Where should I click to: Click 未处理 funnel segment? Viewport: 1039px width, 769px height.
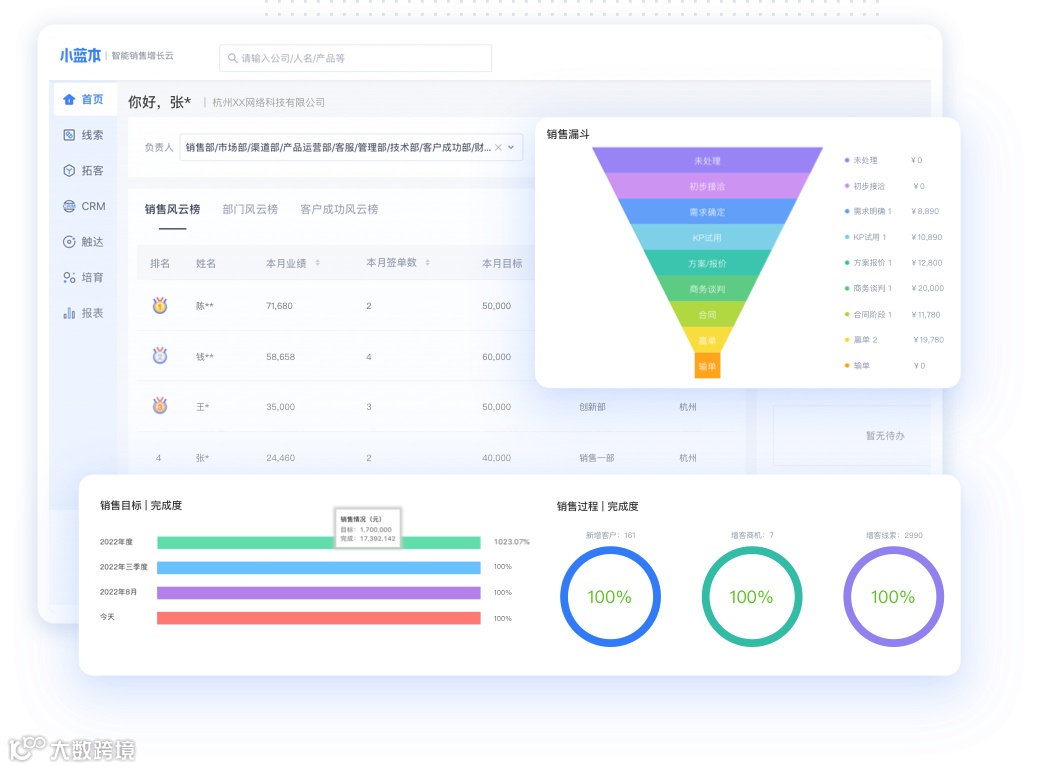707,160
